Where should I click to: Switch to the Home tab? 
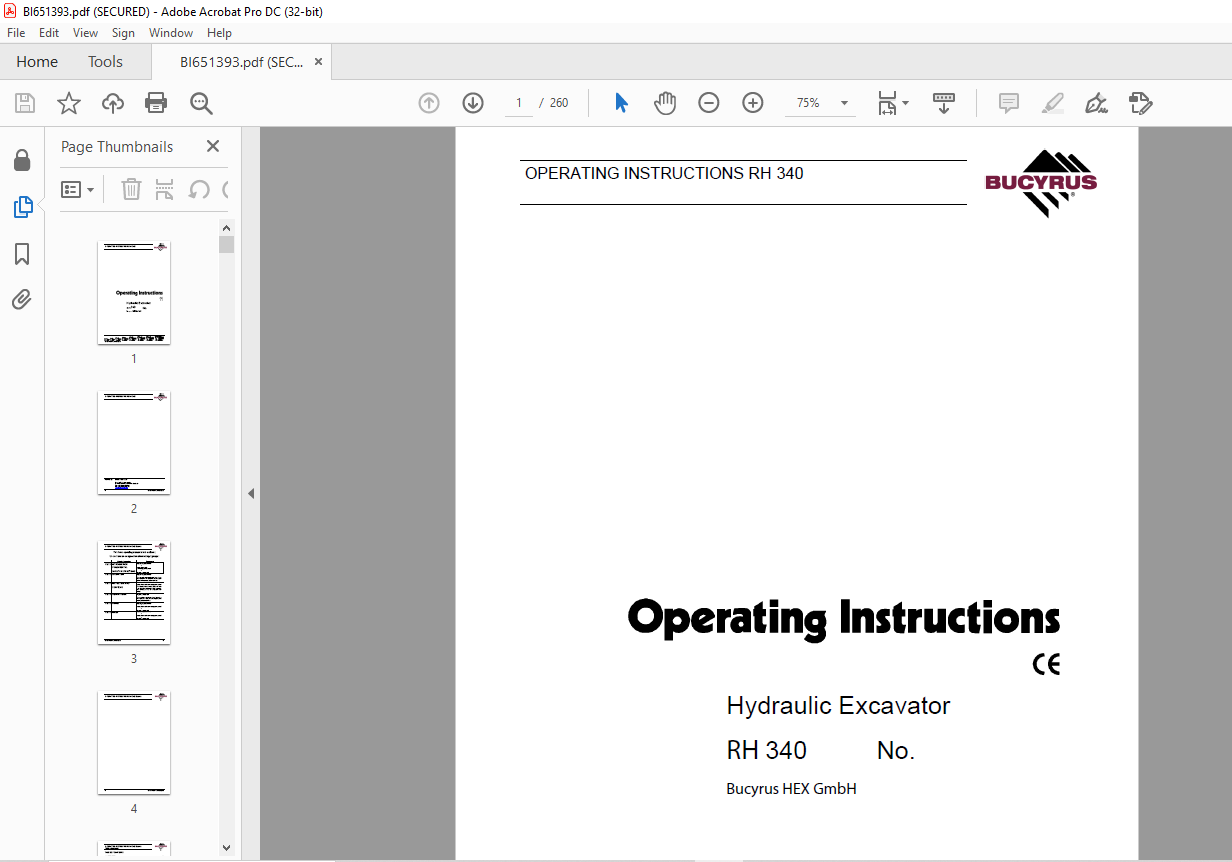37,62
